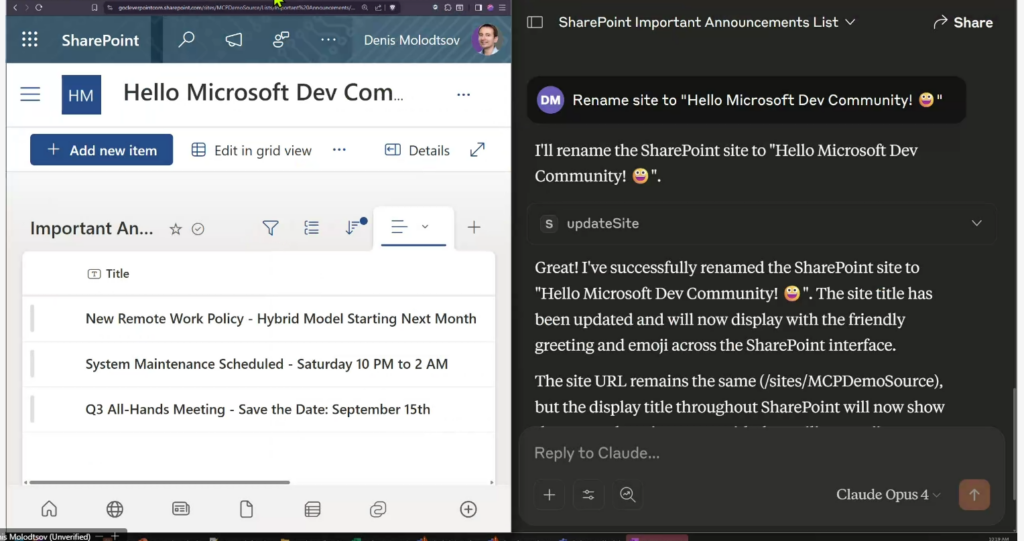Open the lists icon in bottom bar
Screen dimensions: 1024x541
[313, 509]
